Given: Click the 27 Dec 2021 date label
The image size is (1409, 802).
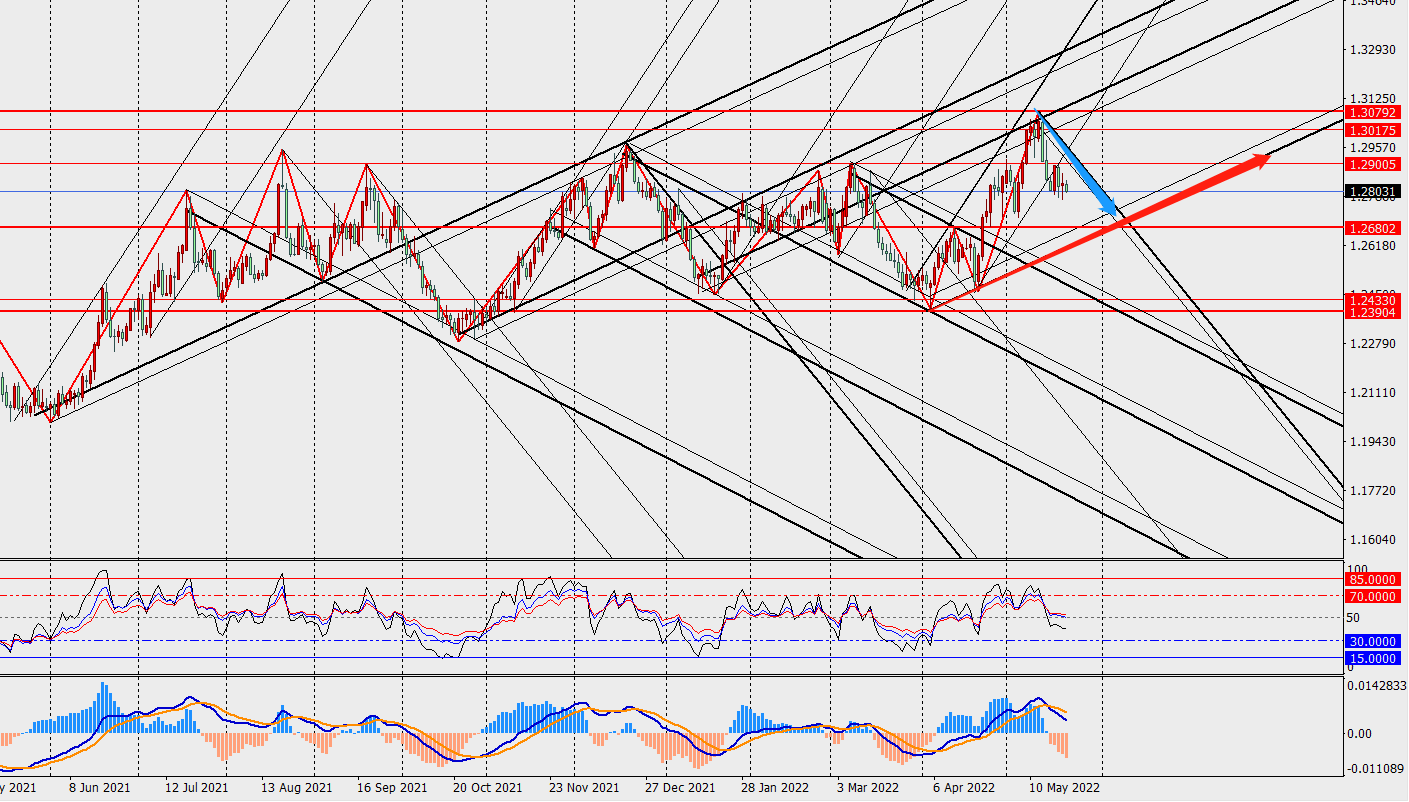Looking at the screenshot, I should 680,788.
